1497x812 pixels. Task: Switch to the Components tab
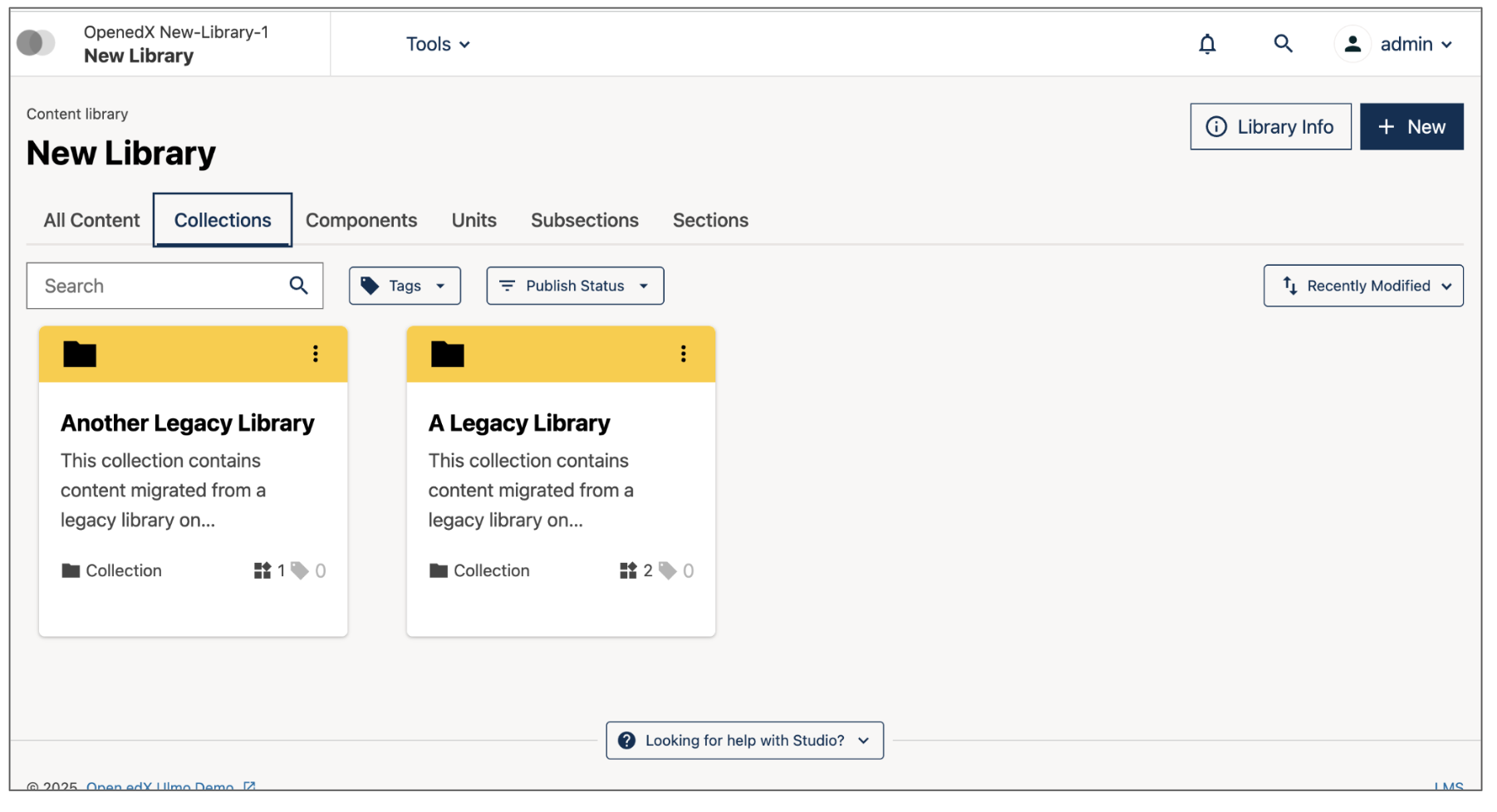(x=361, y=220)
